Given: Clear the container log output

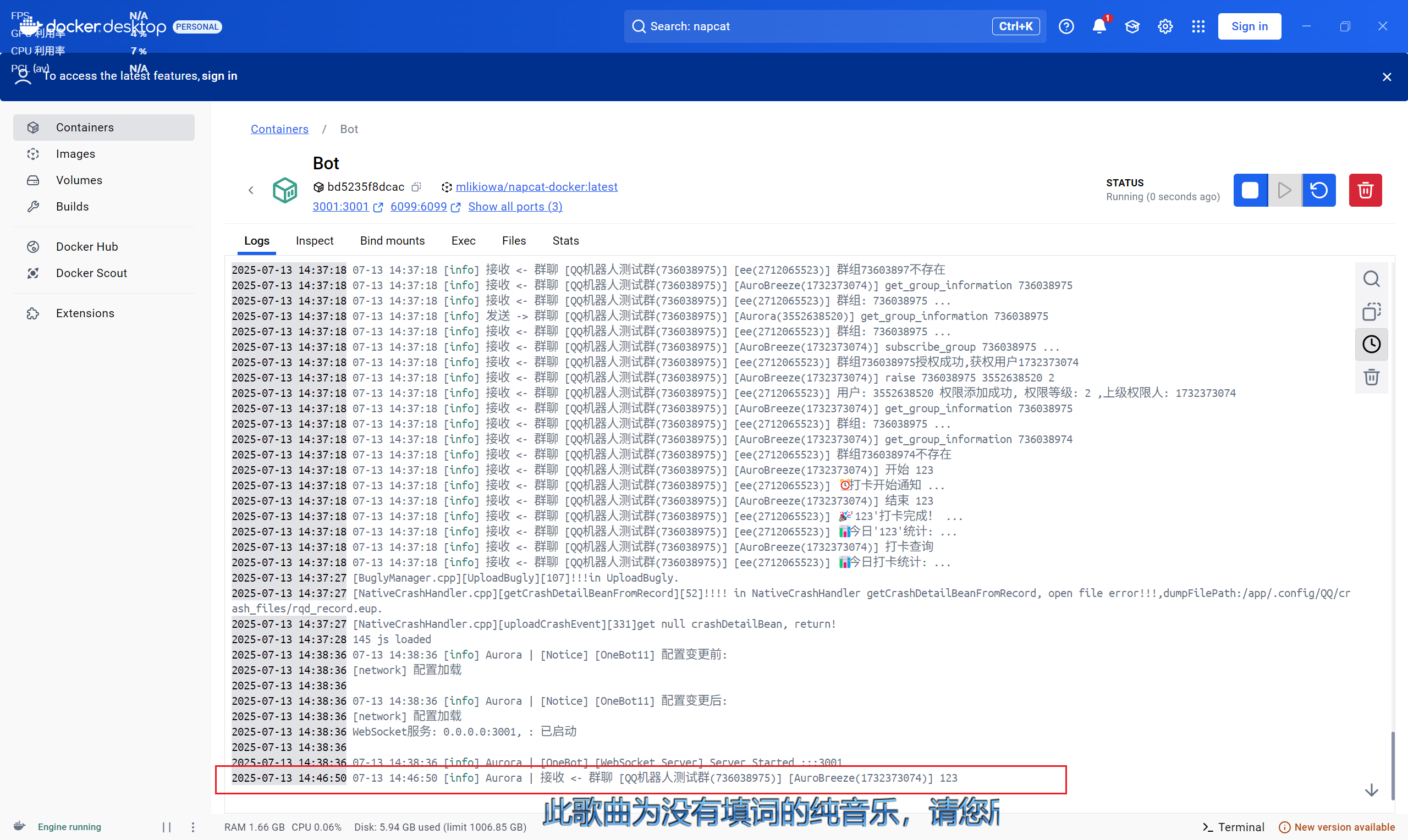Looking at the screenshot, I should click(1371, 377).
